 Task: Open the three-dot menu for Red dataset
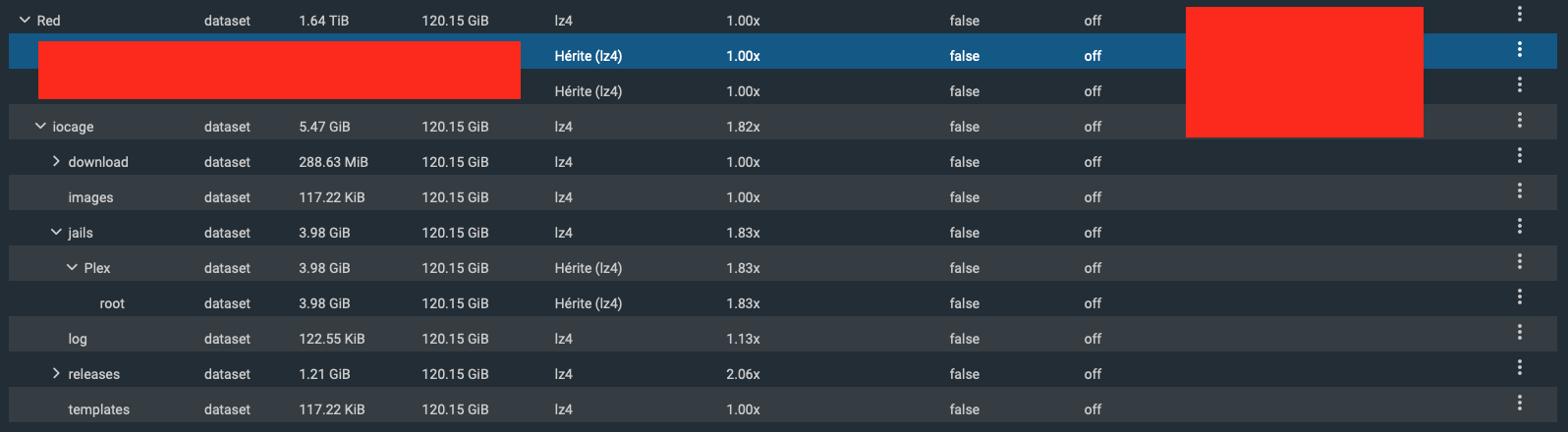(1519, 14)
